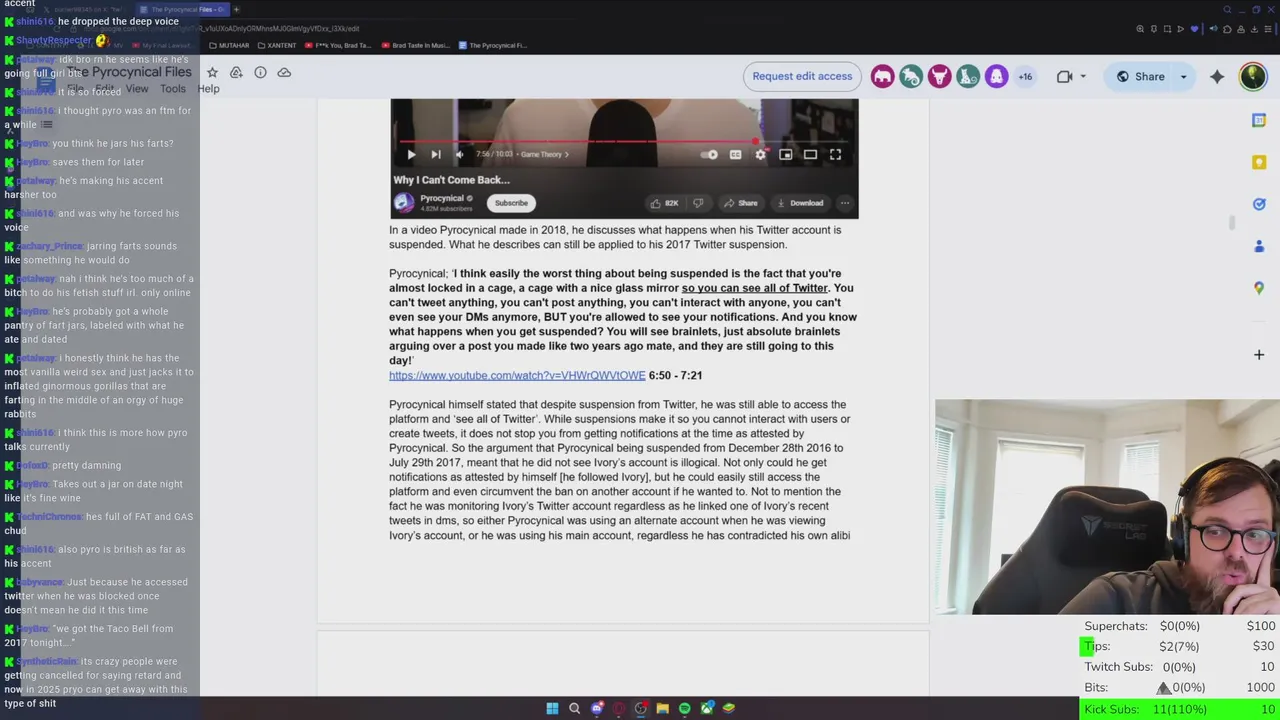
Task: Open Windows taskbar search
Action: click(x=574, y=708)
